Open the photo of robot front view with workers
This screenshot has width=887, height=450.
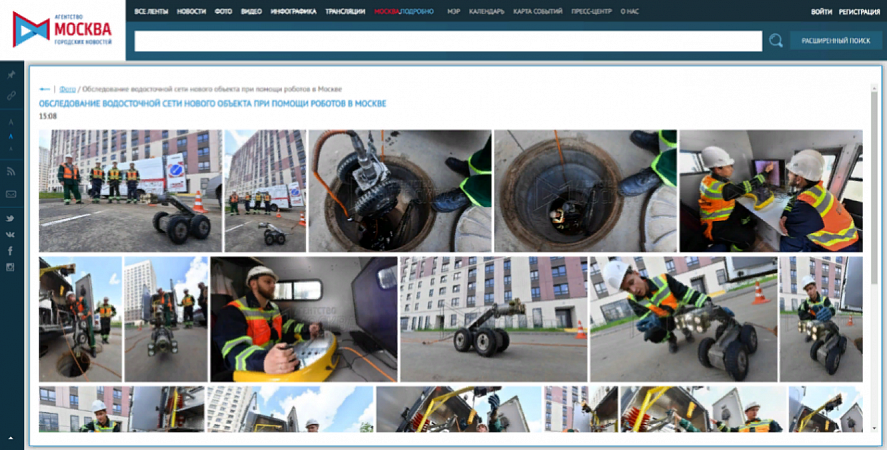pyautogui.click(x=166, y=319)
